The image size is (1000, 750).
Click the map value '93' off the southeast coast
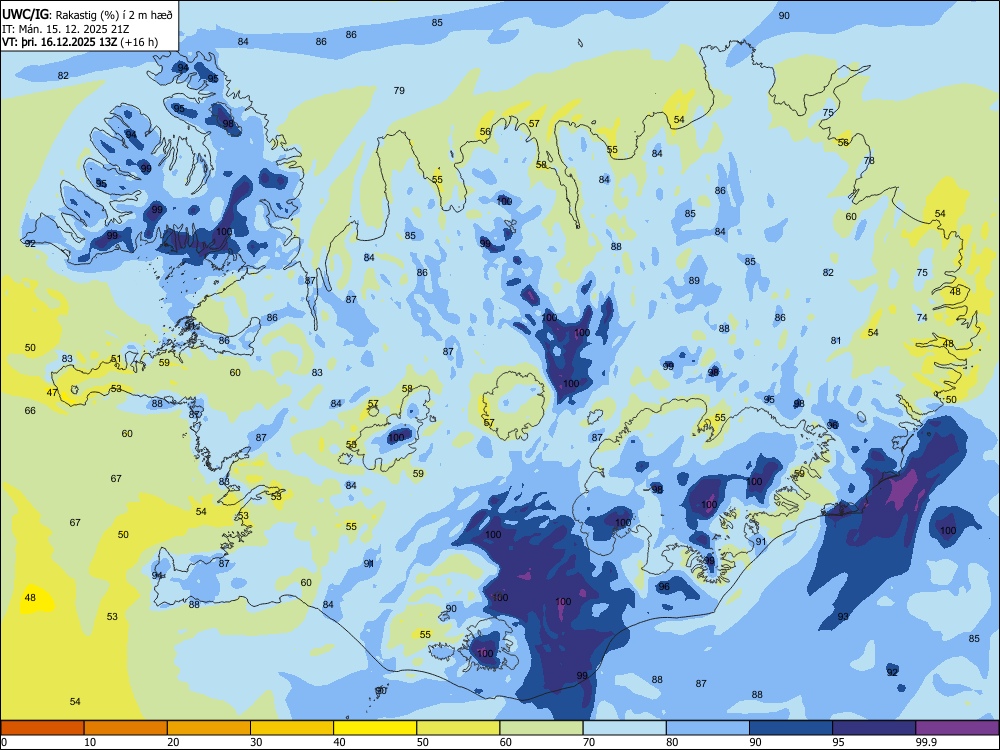point(843,616)
